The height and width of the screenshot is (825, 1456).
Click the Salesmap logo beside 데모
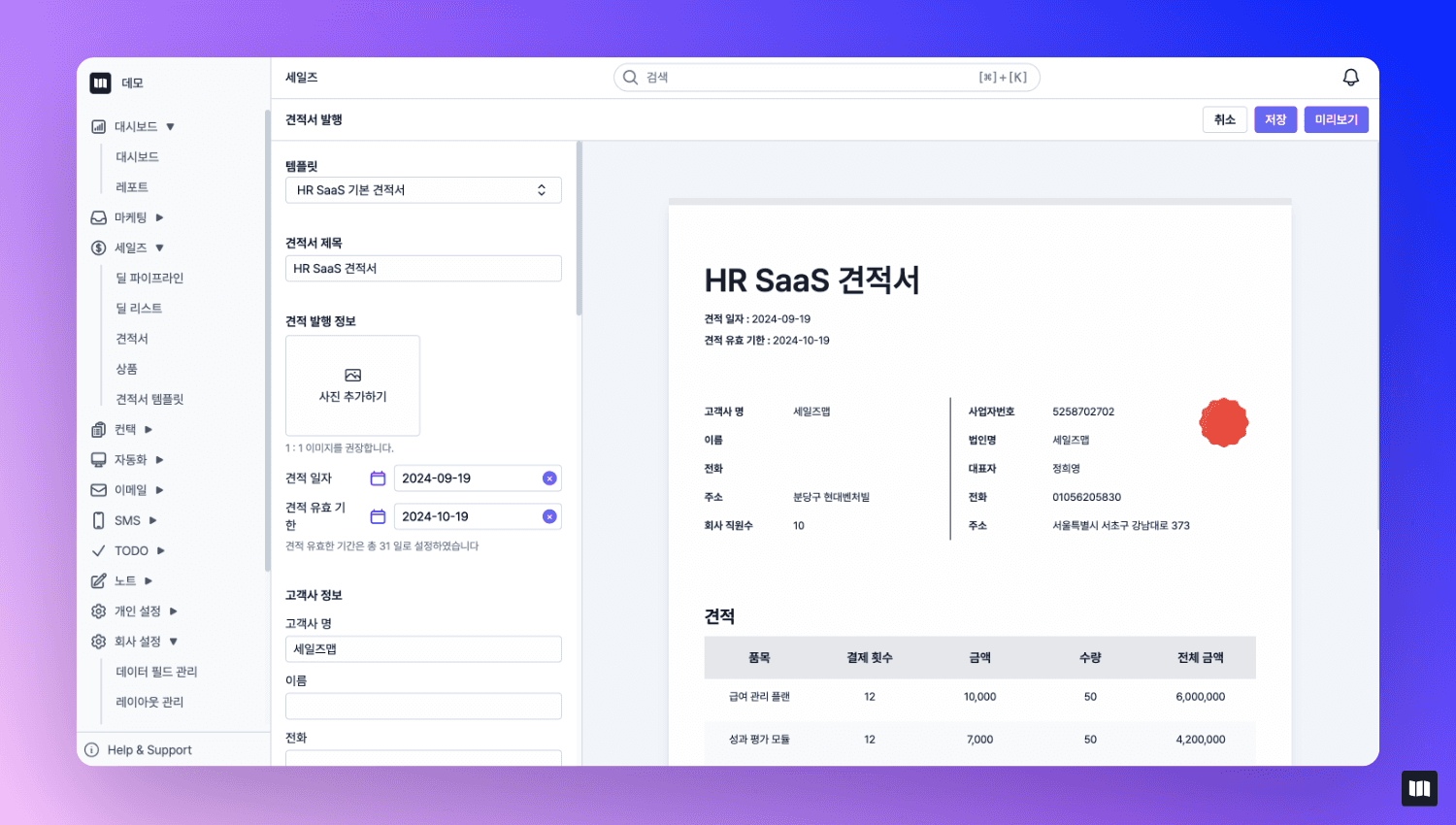pos(101,83)
